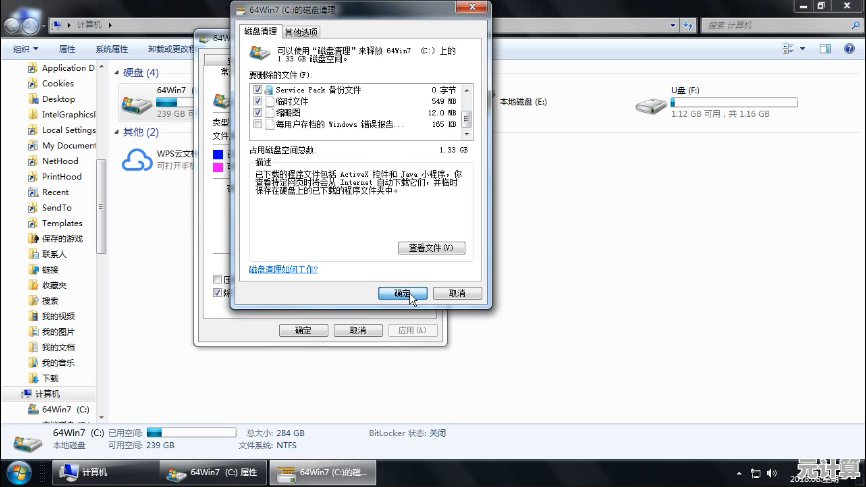Image resolution: width=866 pixels, height=487 pixels.
Task: Switch to the 其他选项 tab
Action: pos(301,32)
